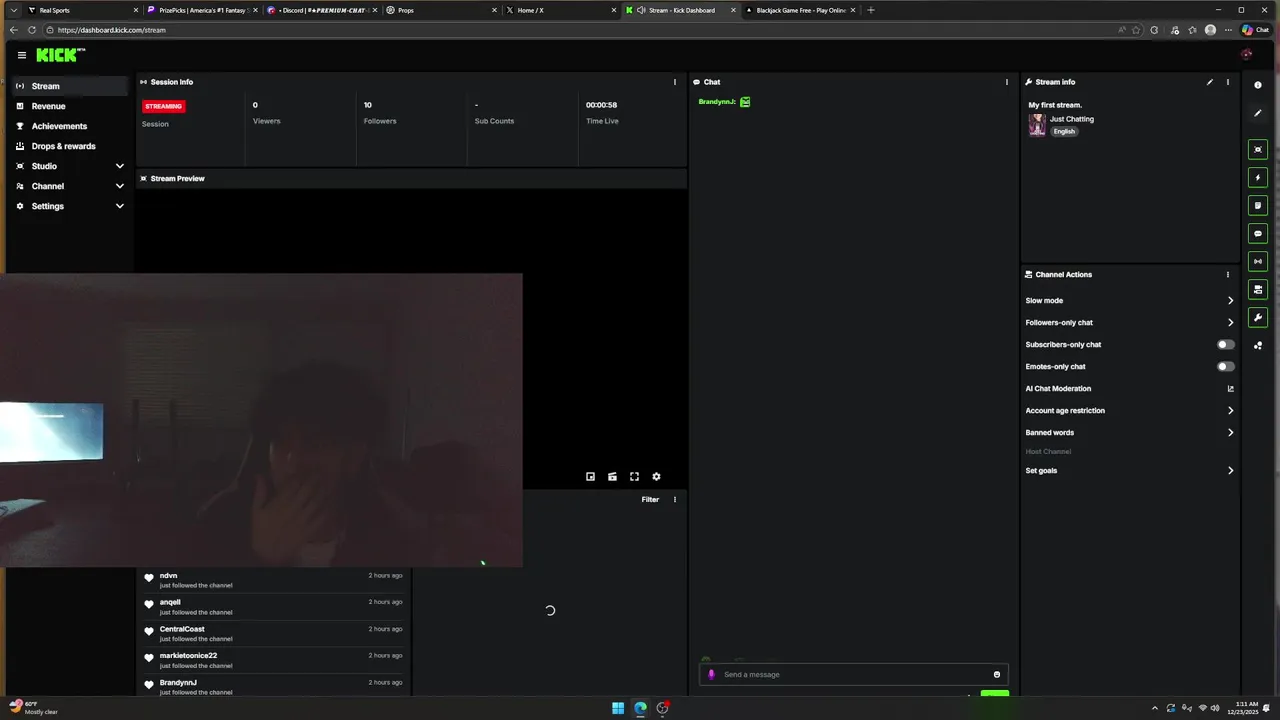Image resolution: width=1280 pixels, height=720 pixels.
Task: Open Banned words options
Action: (1130, 432)
